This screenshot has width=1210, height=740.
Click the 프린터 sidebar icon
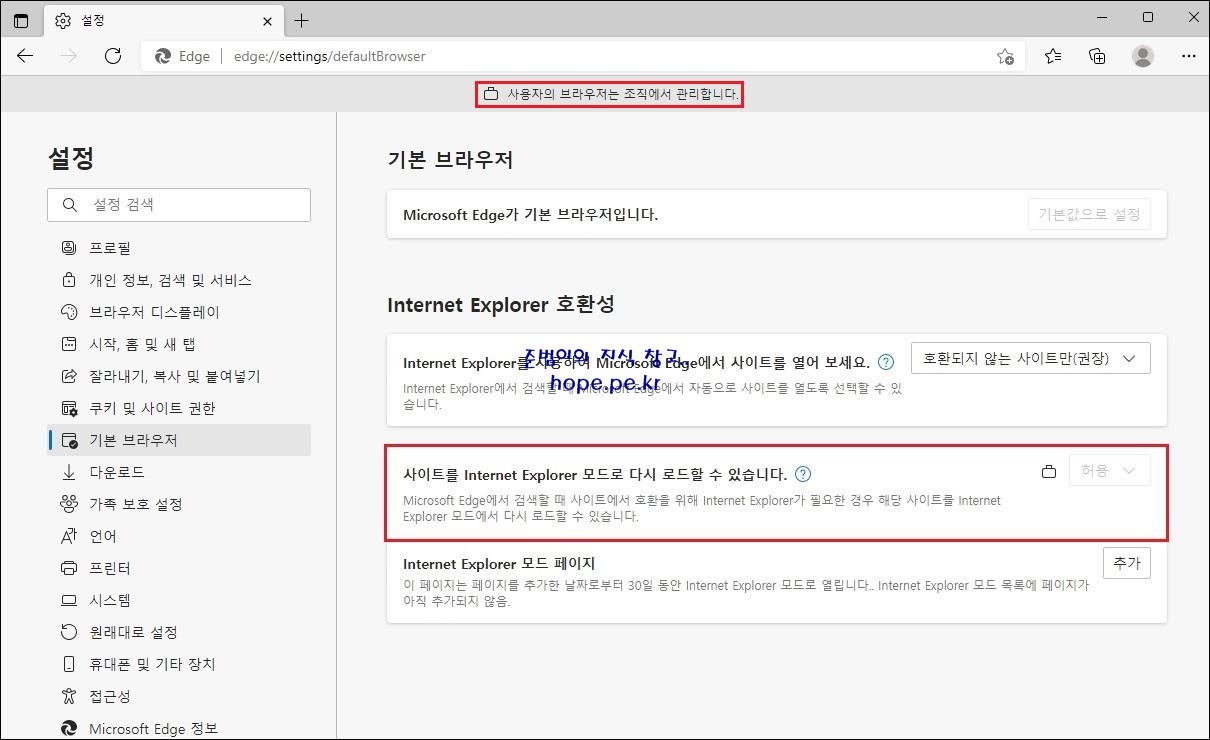pyautogui.click(x=69, y=568)
